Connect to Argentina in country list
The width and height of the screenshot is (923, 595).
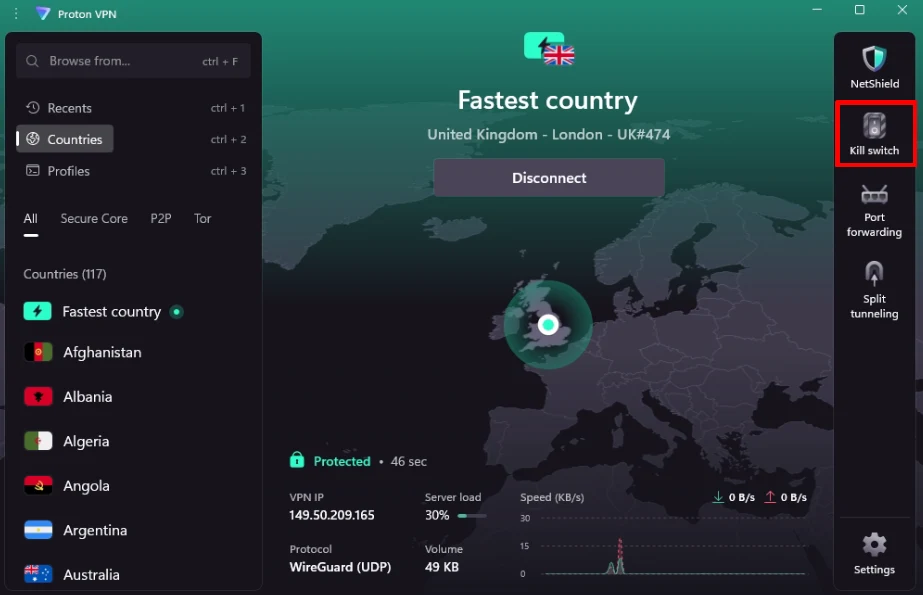tap(95, 530)
